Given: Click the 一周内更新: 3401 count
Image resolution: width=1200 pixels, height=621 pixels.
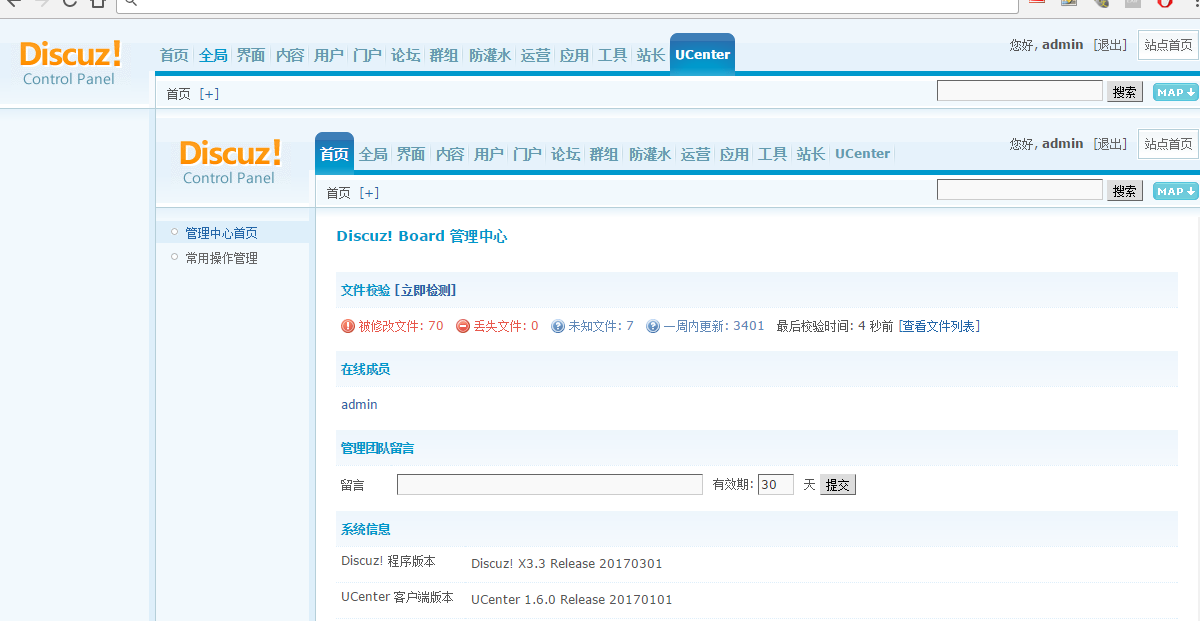Looking at the screenshot, I should pos(714,326).
